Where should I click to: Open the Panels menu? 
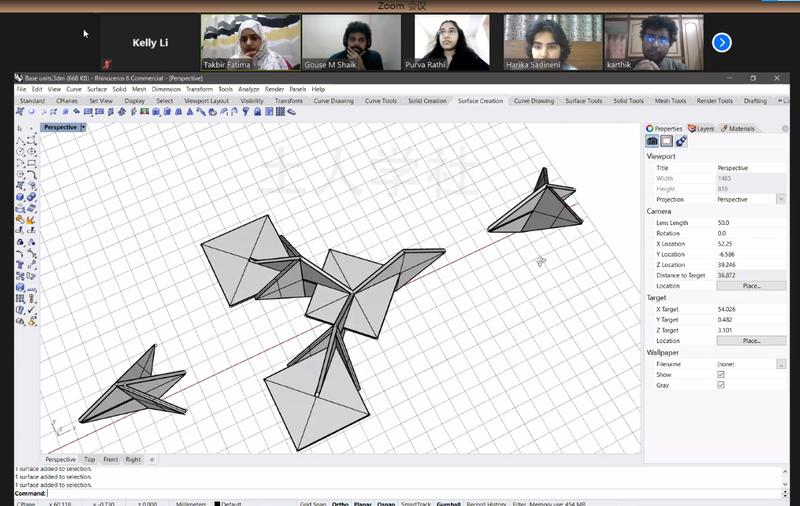[x=297, y=89]
